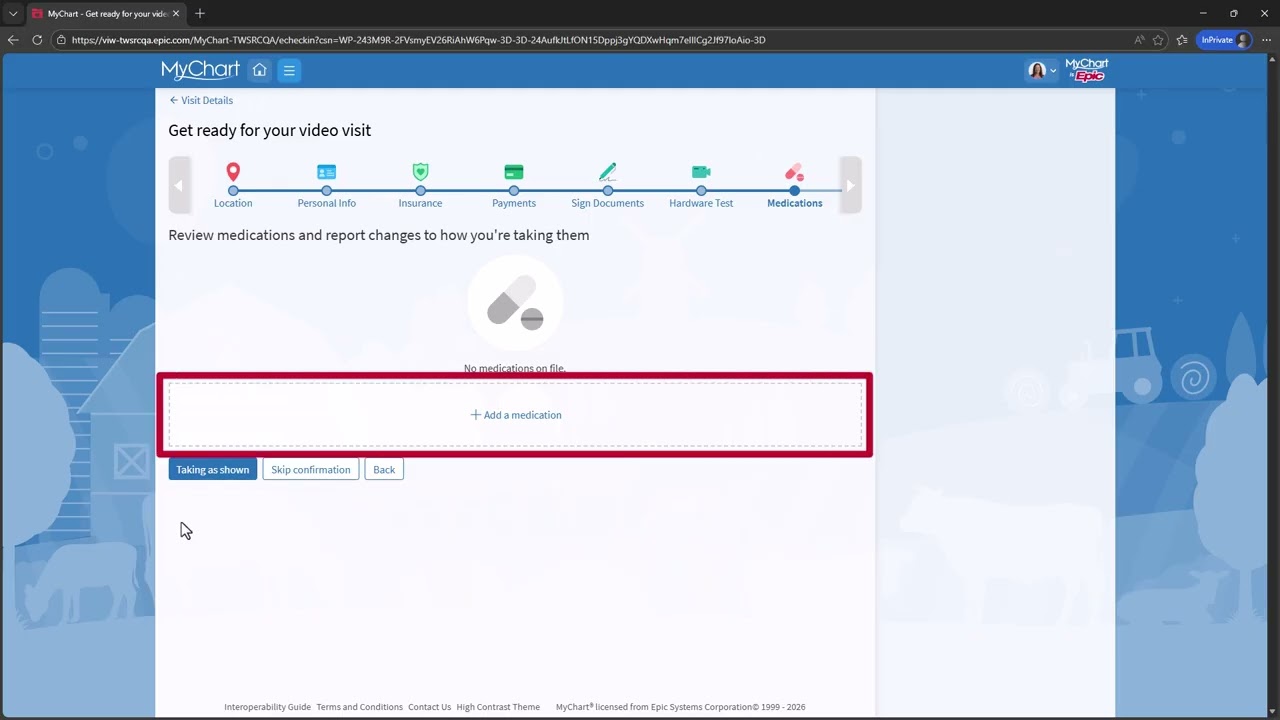The image size is (1280, 720).
Task: Reload the page with the refresh icon
Action: click(37, 40)
